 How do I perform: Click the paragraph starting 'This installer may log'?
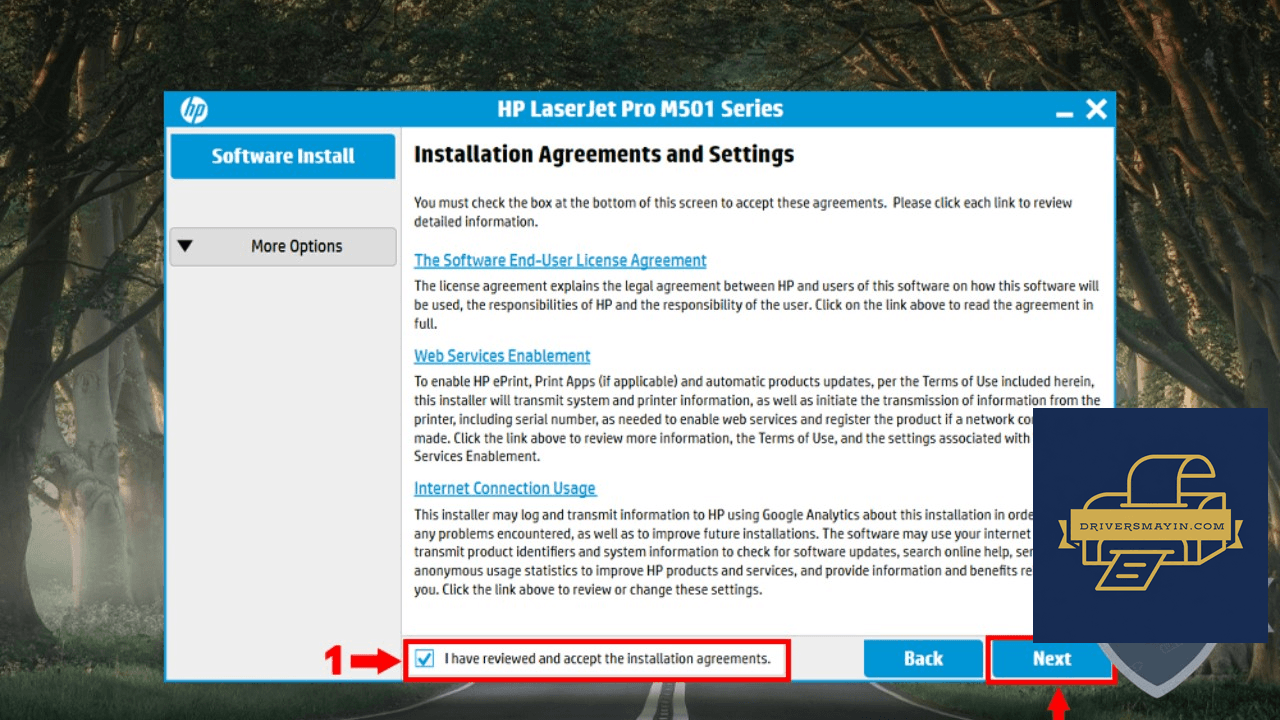(724, 552)
